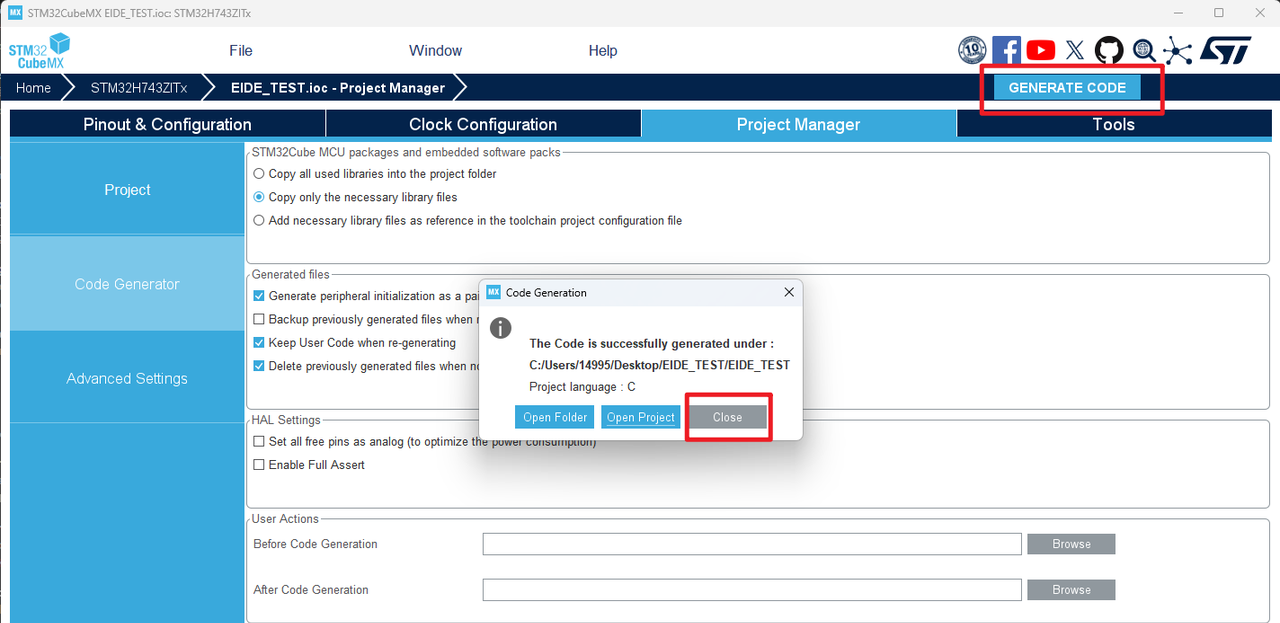Open the File menu
The image size is (1280, 623).
(x=241, y=50)
